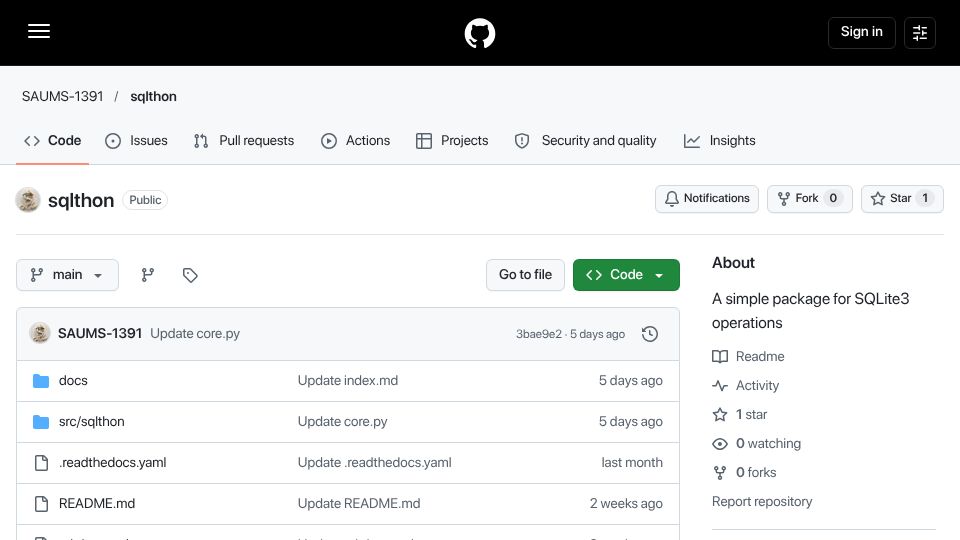Viewport: 960px width, 540px height.
Task: Open the src/sqlthon folder
Action: point(91,422)
